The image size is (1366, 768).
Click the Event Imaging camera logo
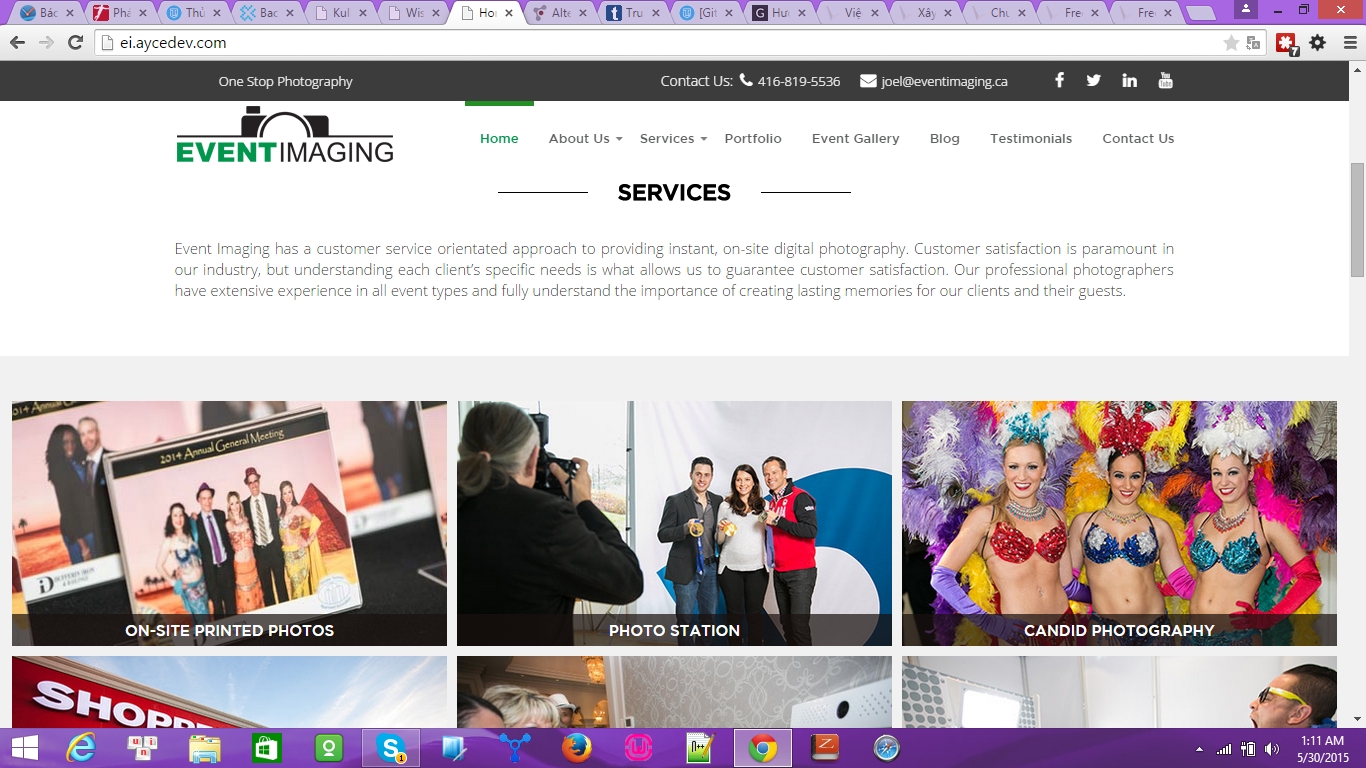point(285,135)
